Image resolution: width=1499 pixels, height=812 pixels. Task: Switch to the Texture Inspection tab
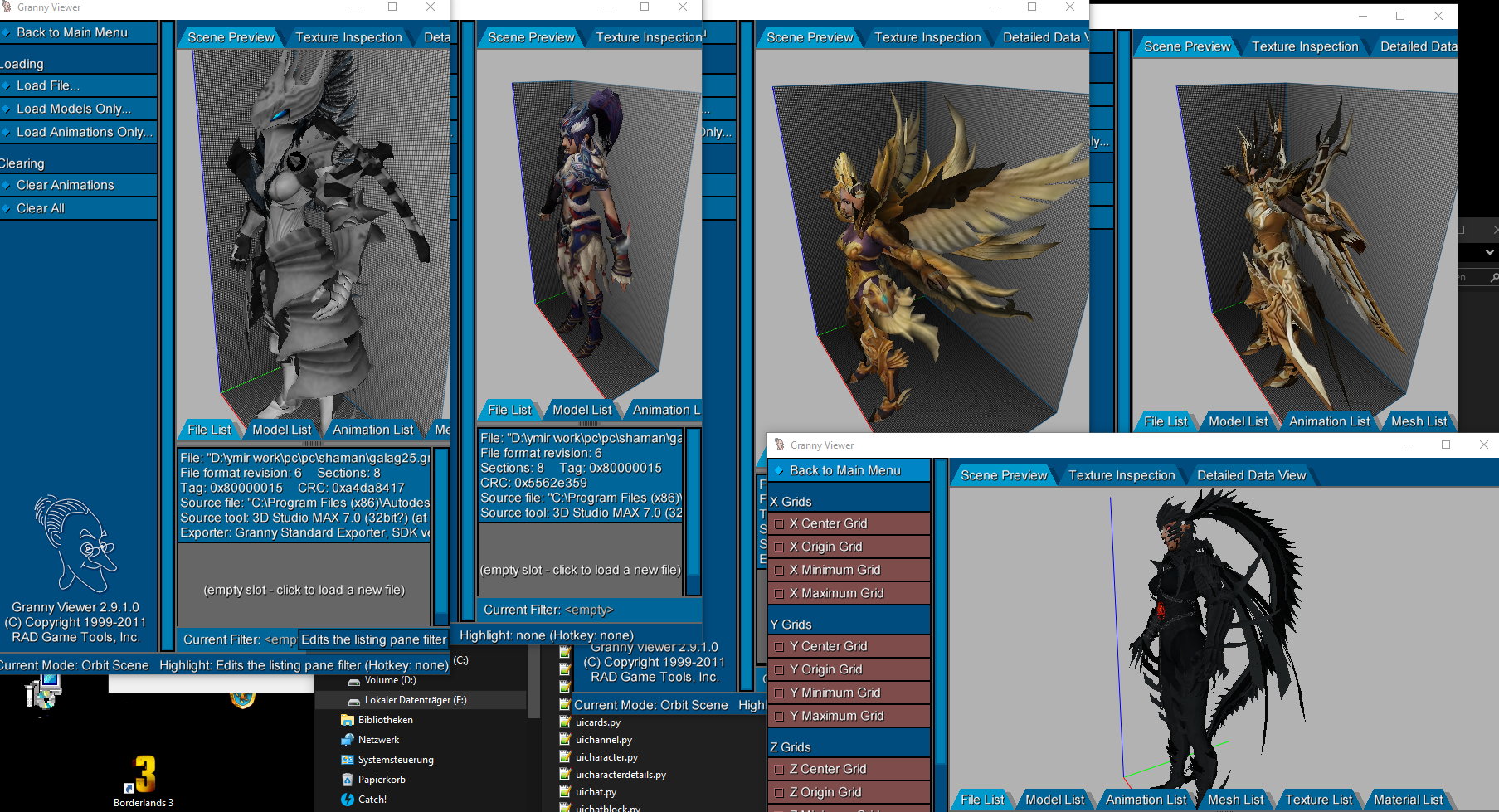(1122, 474)
